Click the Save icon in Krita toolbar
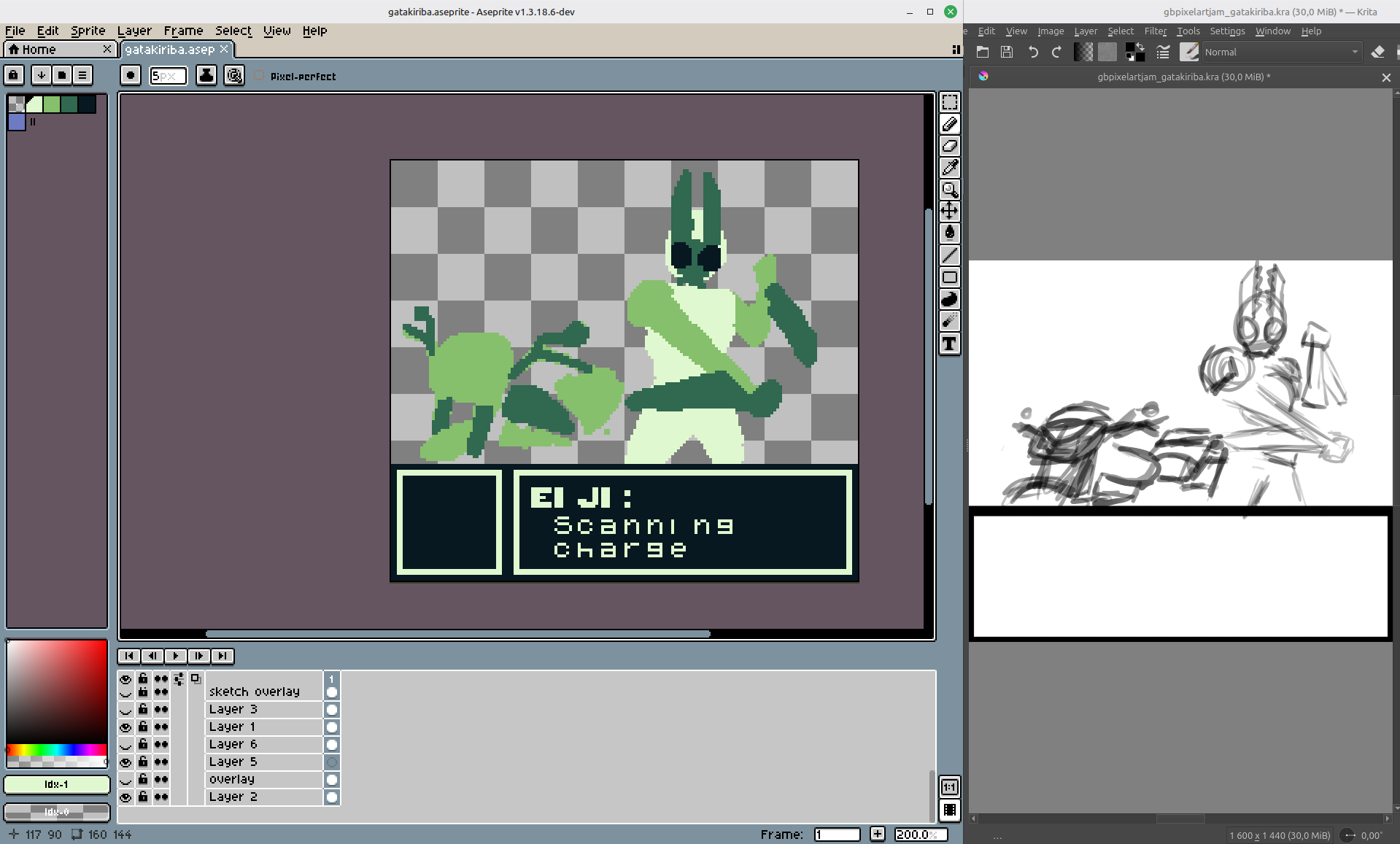Image resolution: width=1400 pixels, height=844 pixels. coord(1007,52)
